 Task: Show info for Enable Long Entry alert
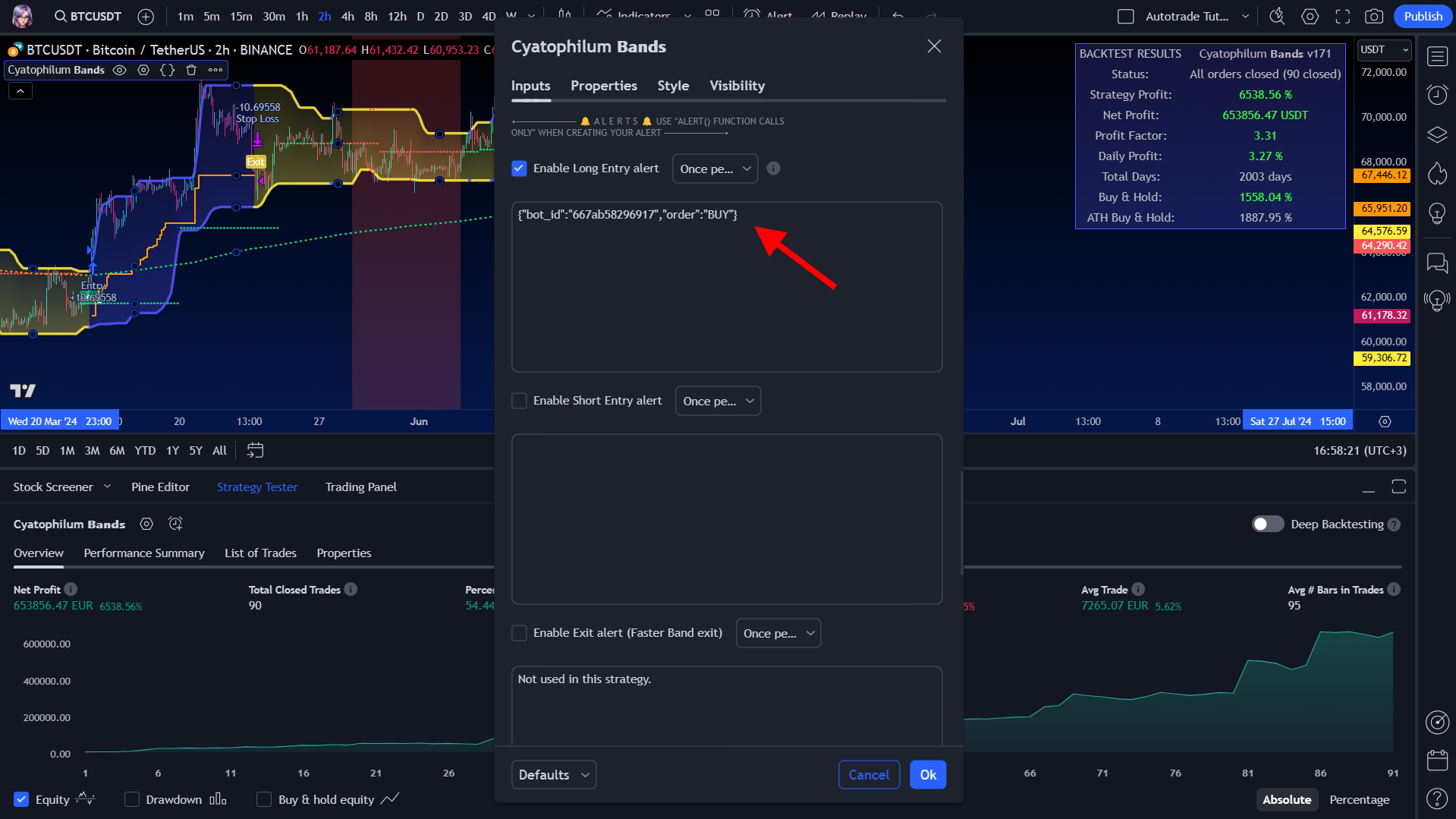click(773, 169)
